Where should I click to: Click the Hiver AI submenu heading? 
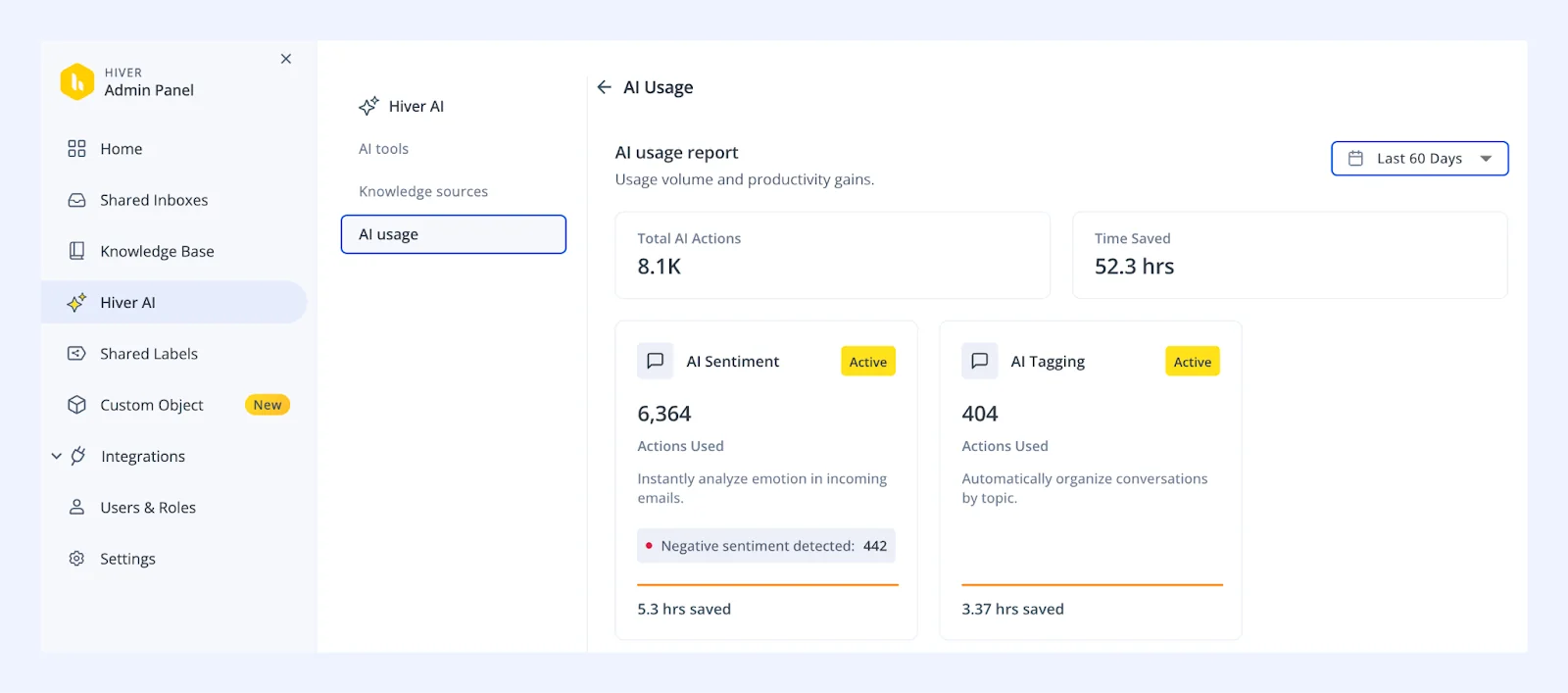click(x=416, y=106)
